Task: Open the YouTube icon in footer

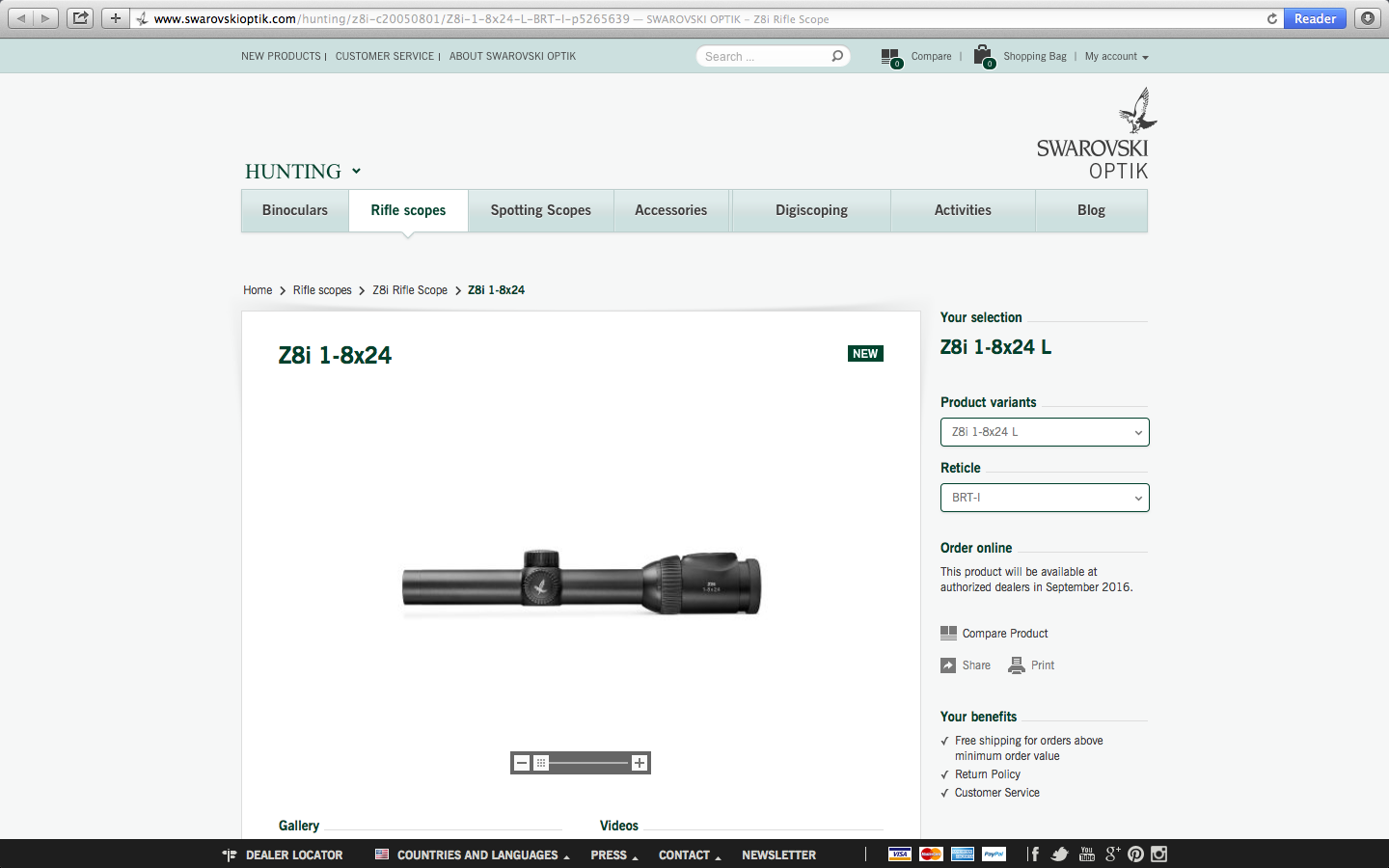Action: (1087, 854)
